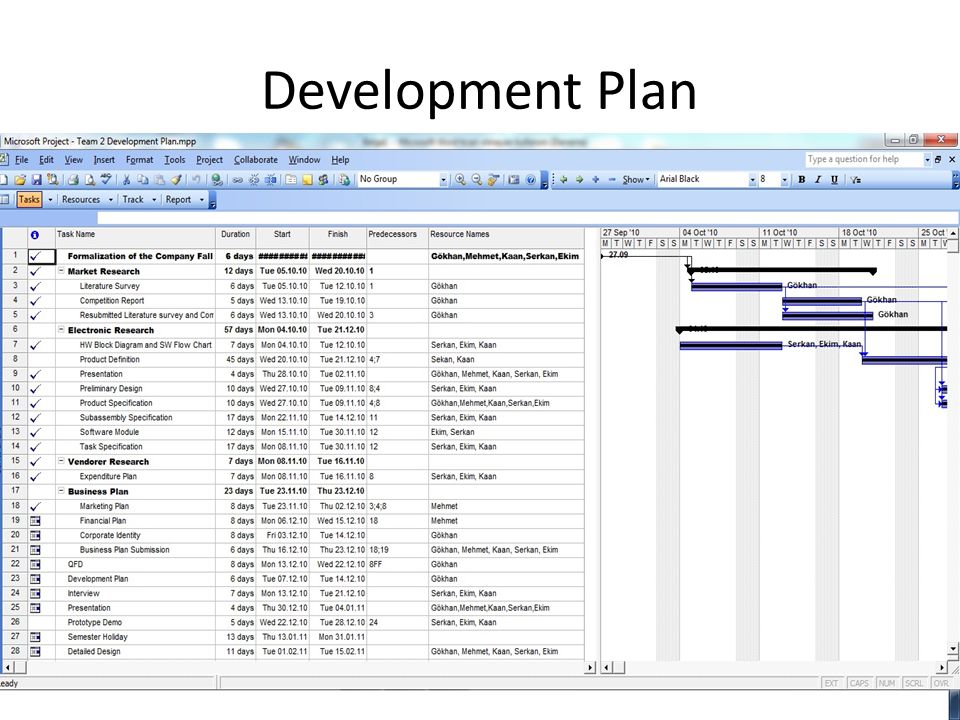Screen dimensions: 960x720
Task: Open the Arial Black font dropdown
Action: click(x=752, y=179)
